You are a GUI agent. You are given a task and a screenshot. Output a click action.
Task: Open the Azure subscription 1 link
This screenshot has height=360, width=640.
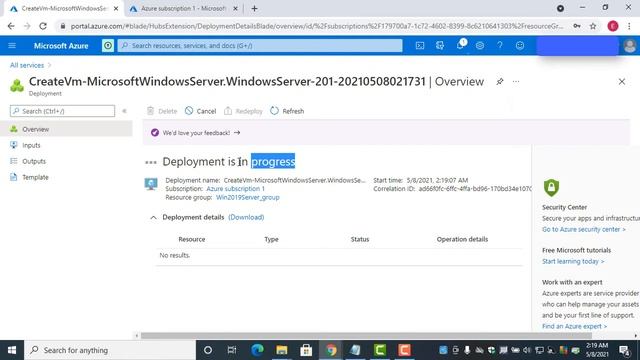(236, 189)
